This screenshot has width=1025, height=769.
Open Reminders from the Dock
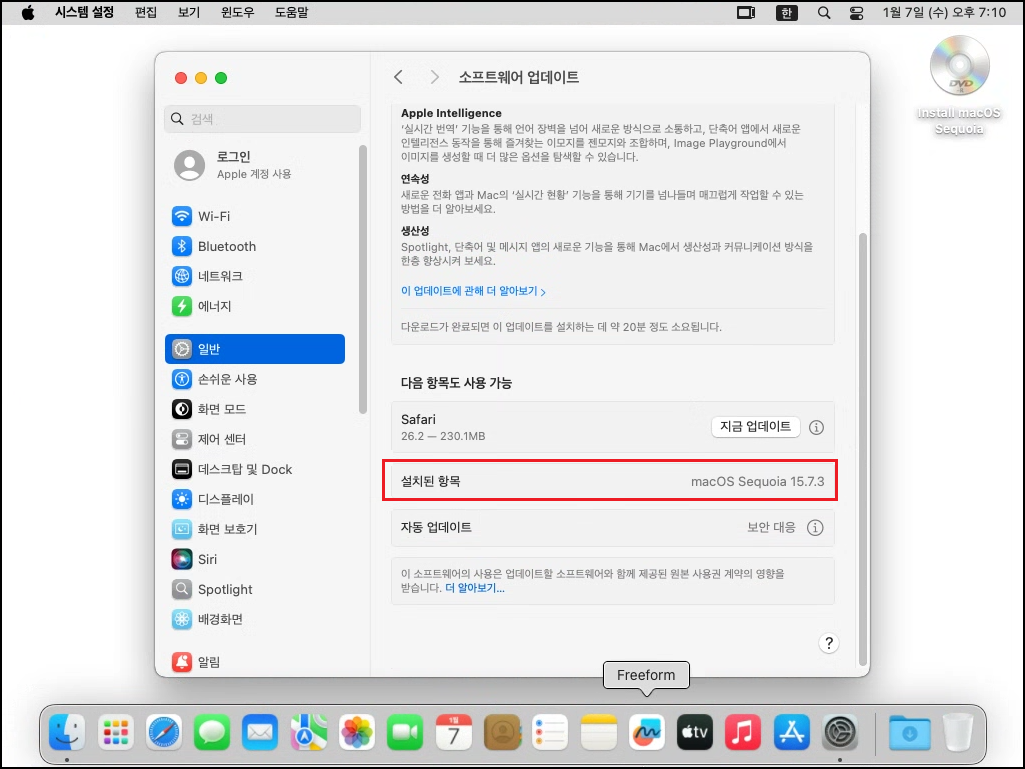tap(550, 732)
